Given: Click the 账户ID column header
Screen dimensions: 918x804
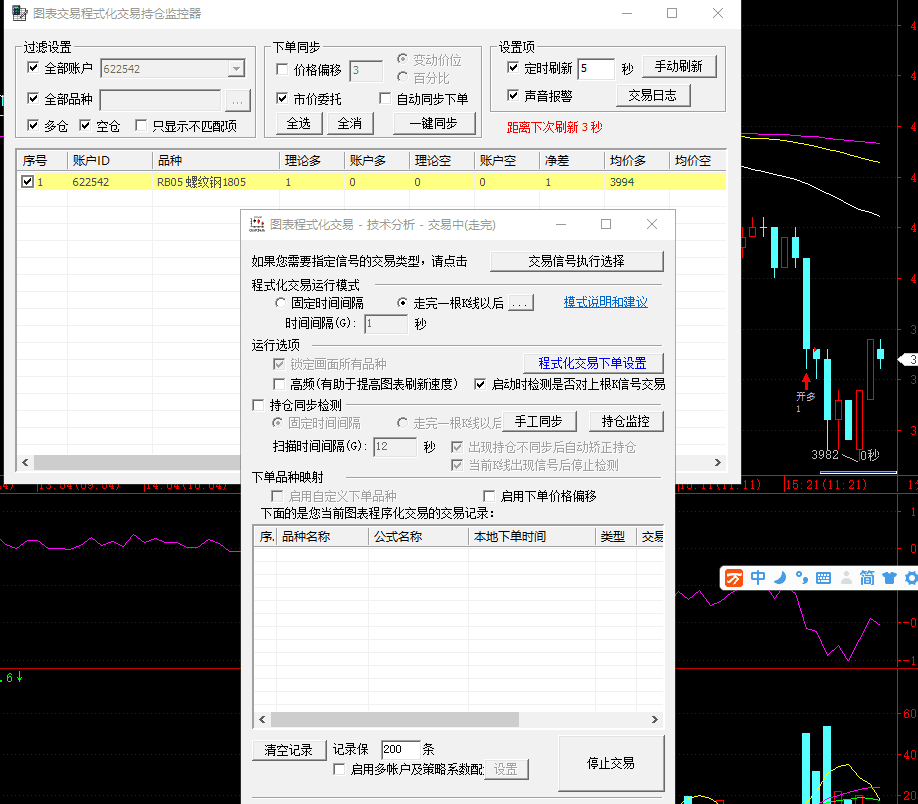Looking at the screenshot, I should (108, 160).
